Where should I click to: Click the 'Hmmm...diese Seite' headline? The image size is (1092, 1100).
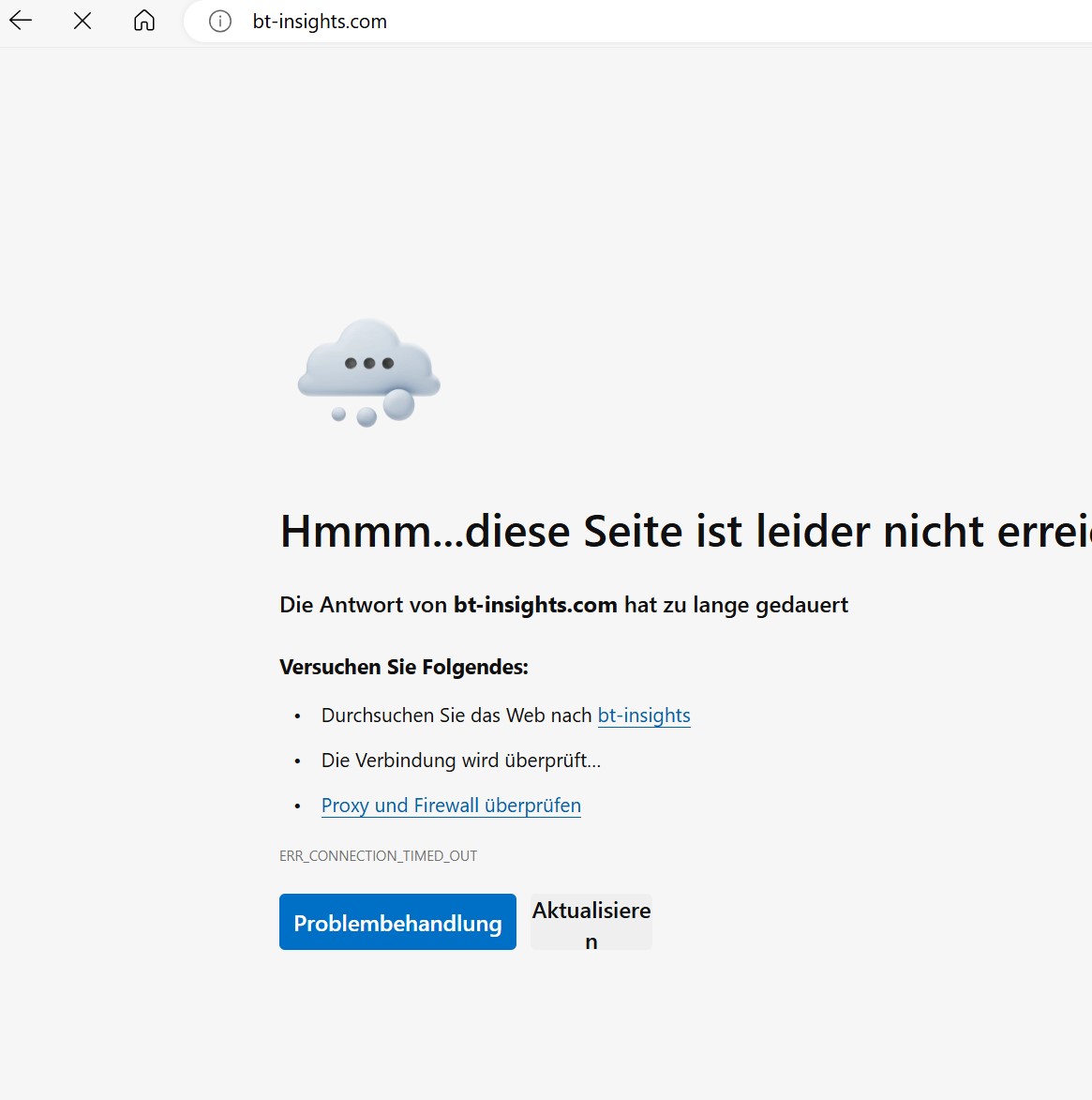coord(686,531)
